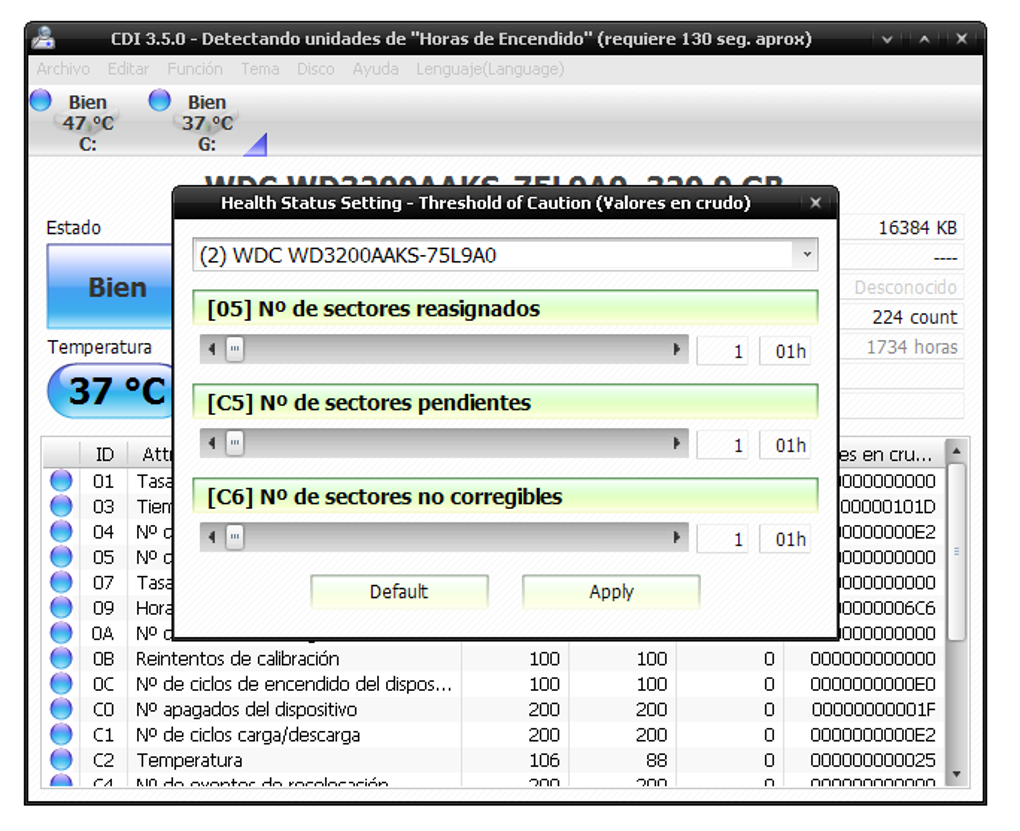1020x831 pixels.
Task: Click status circle of attribute 09 row
Action: click(x=61, y=607)
